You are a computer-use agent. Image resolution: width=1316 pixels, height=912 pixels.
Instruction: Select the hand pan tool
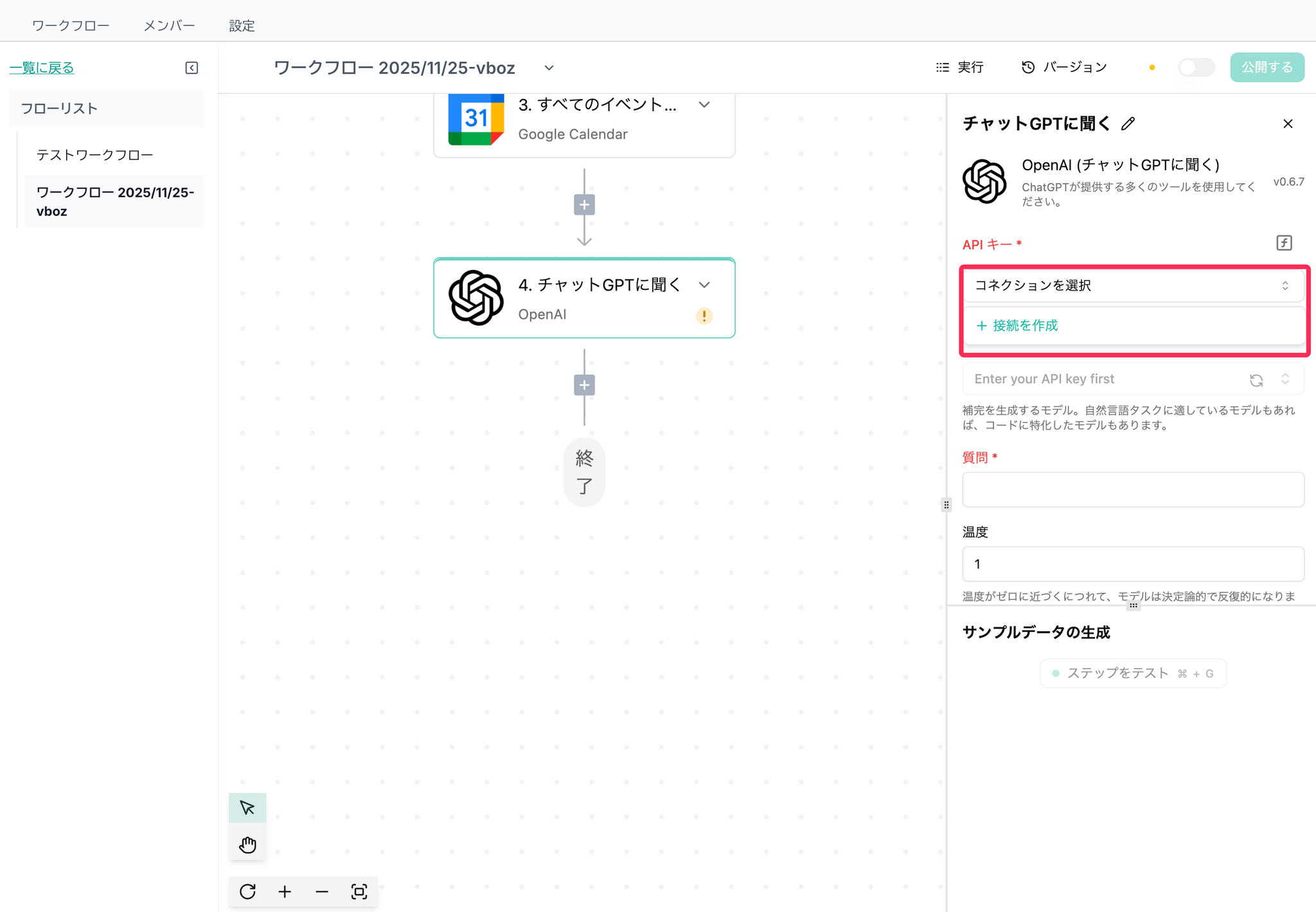(247, 845)
